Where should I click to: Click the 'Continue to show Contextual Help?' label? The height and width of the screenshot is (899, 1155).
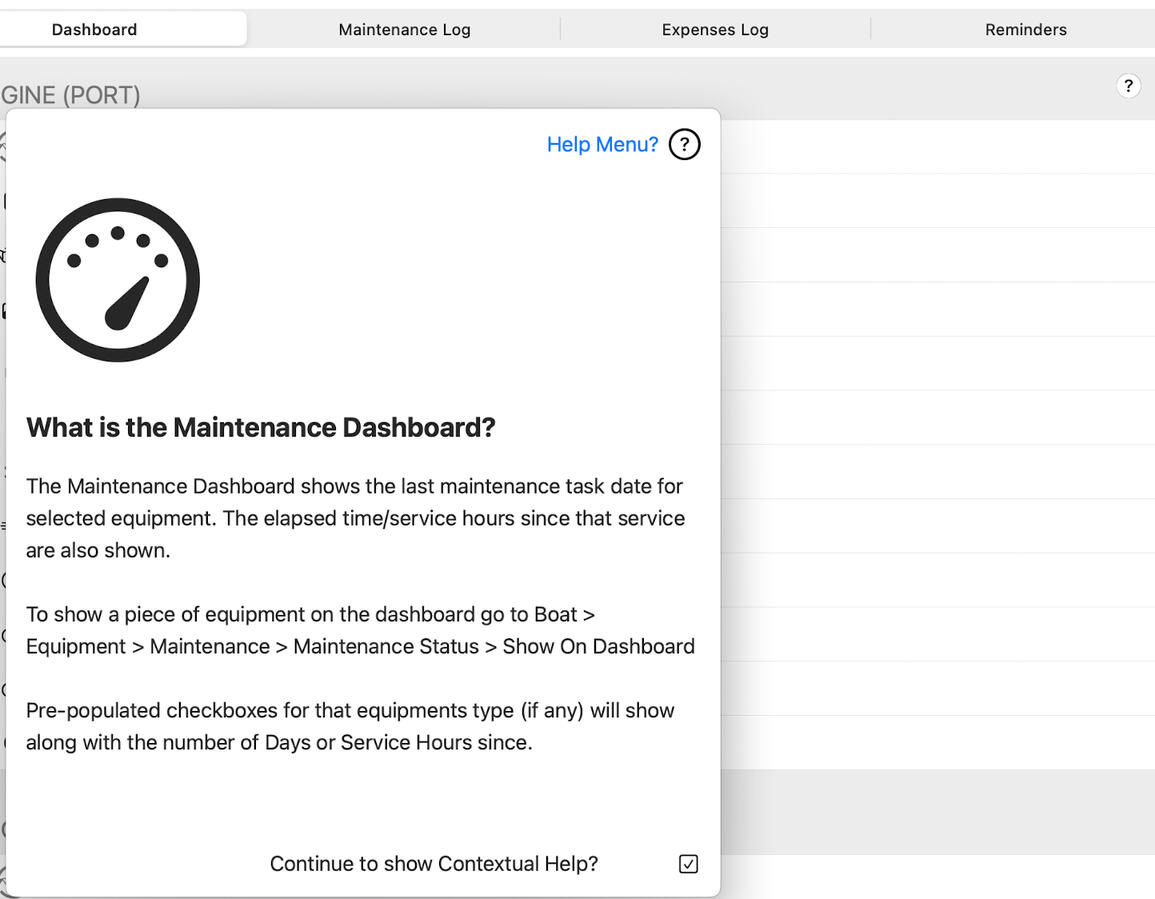pyautogui.click(x=433, y=864)
